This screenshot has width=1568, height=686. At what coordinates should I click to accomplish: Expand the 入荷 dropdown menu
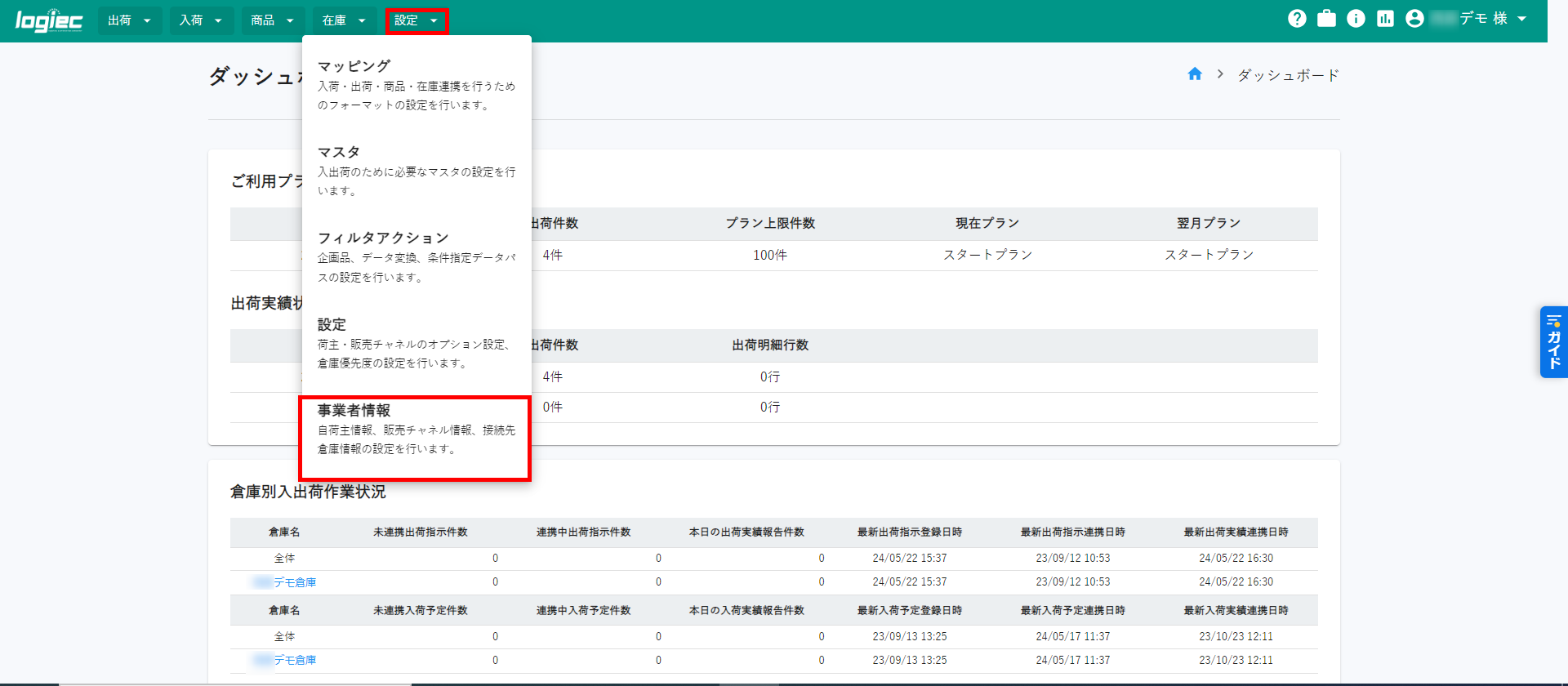click(x=201, y=20)
